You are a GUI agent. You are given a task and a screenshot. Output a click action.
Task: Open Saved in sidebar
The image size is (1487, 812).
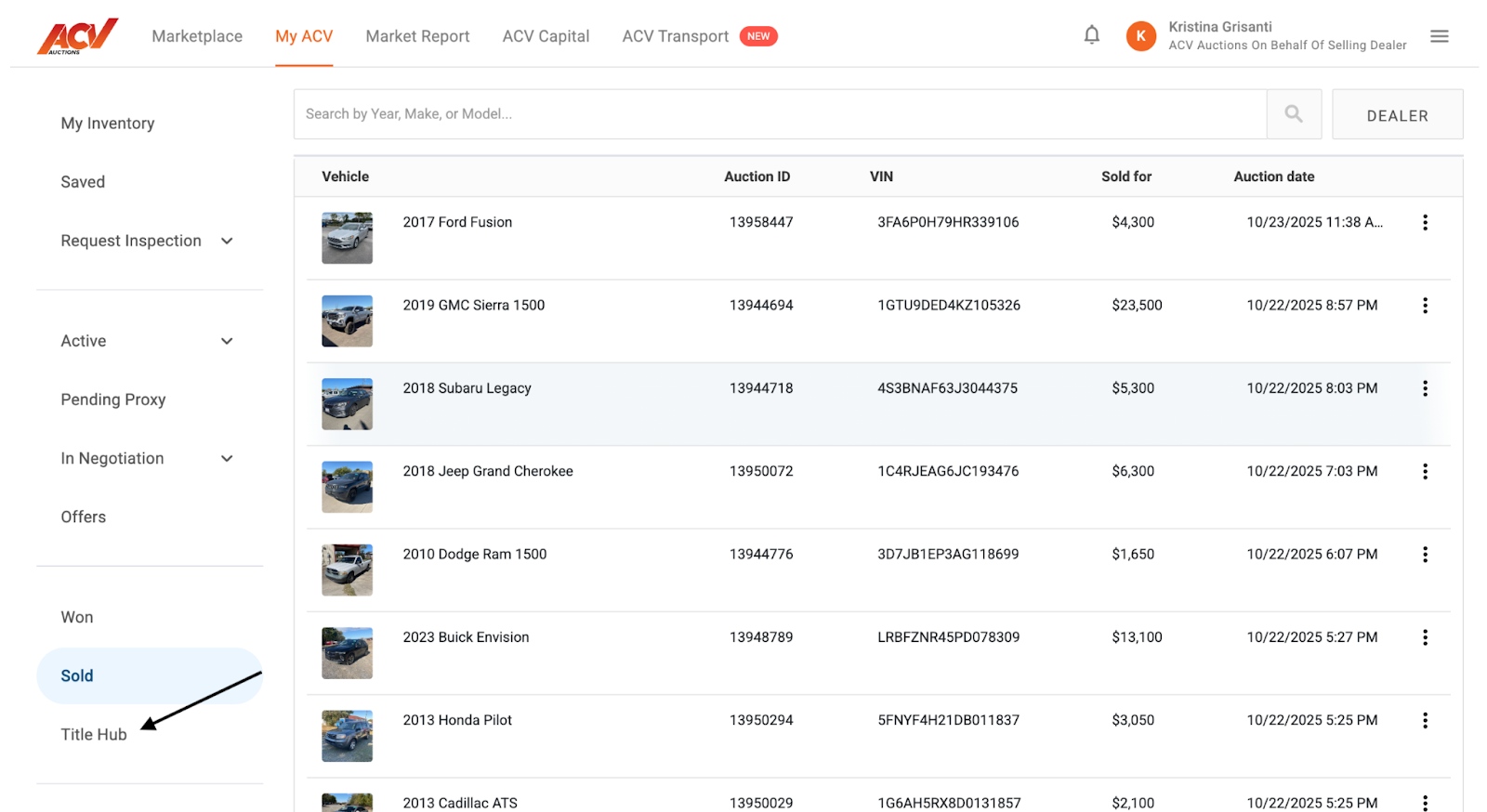coord(83,182)
